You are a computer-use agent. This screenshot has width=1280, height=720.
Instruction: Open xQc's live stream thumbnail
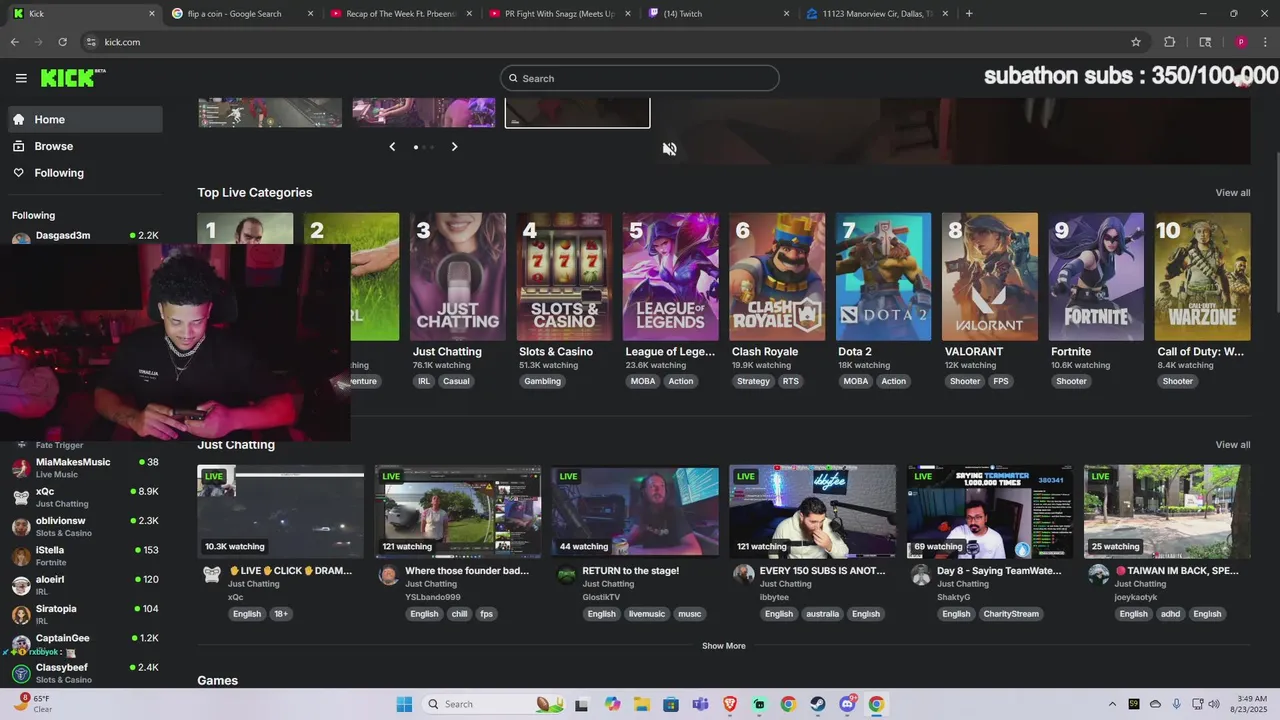[x=281, y=511]
